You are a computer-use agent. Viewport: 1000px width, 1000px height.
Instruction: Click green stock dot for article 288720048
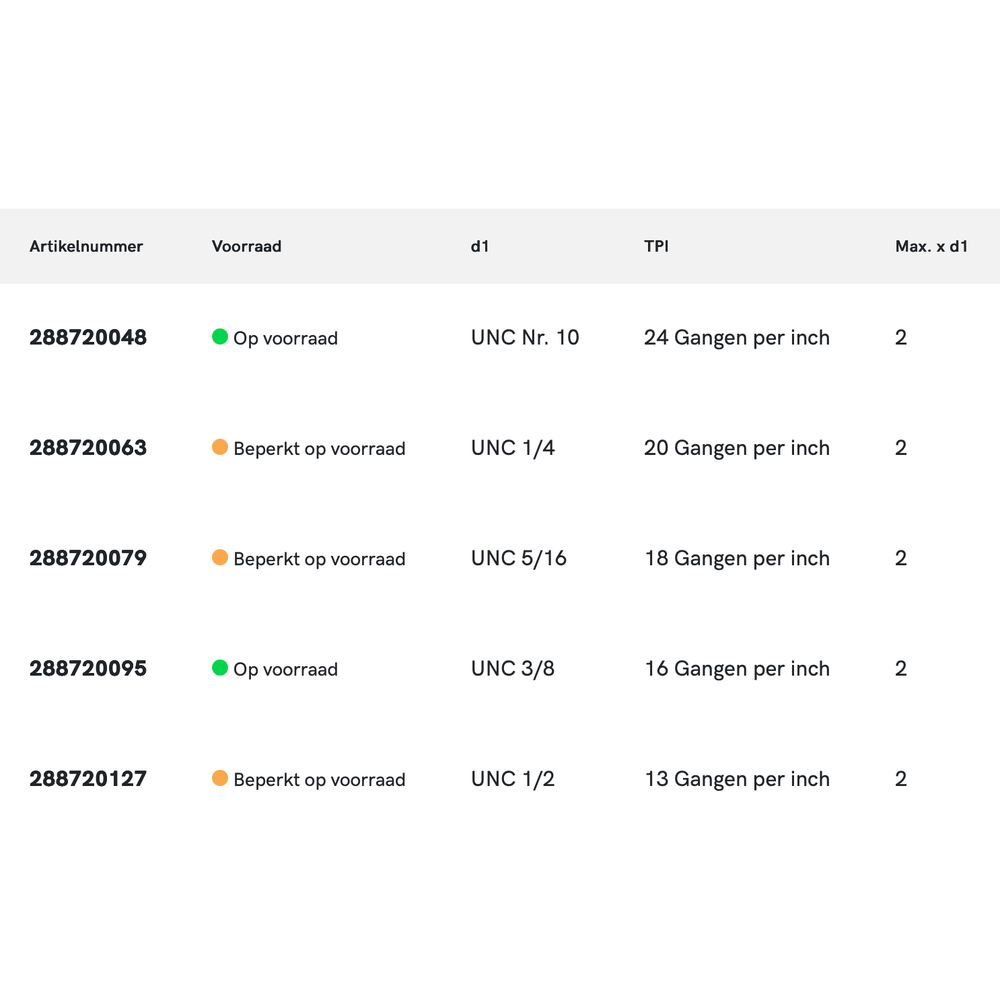(220, 337)
